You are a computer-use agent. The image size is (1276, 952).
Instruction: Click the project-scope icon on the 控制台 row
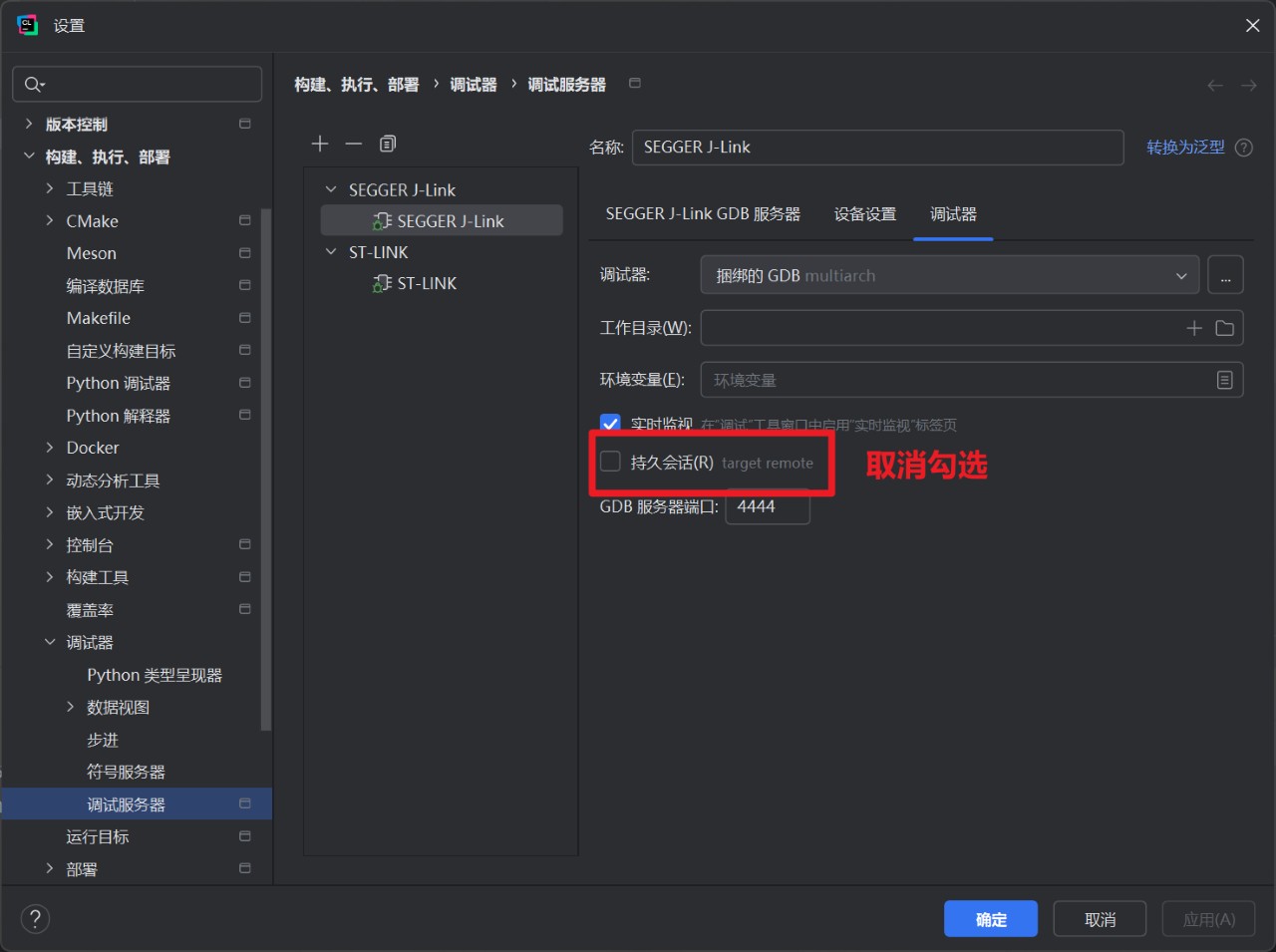pos(245,544)
